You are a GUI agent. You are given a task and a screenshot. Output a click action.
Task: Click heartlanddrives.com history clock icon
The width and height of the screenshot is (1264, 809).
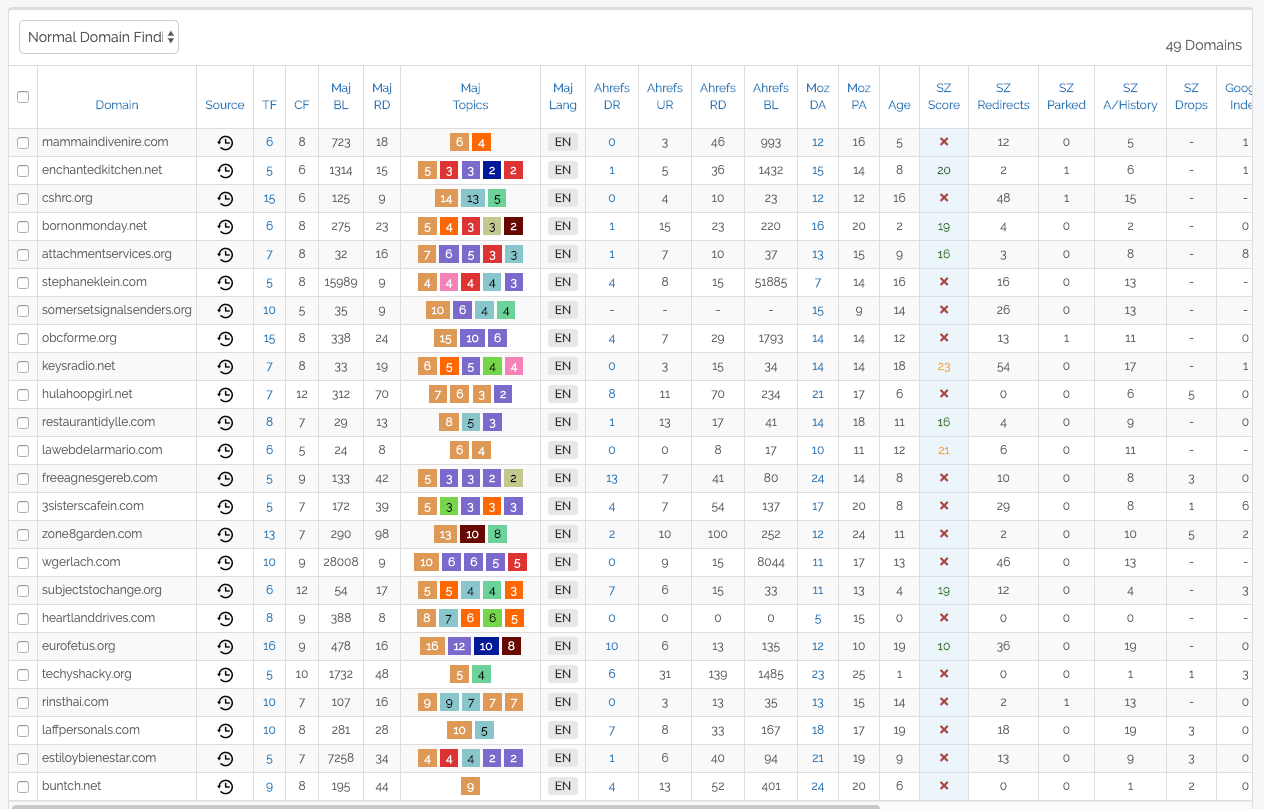point(225,618)
